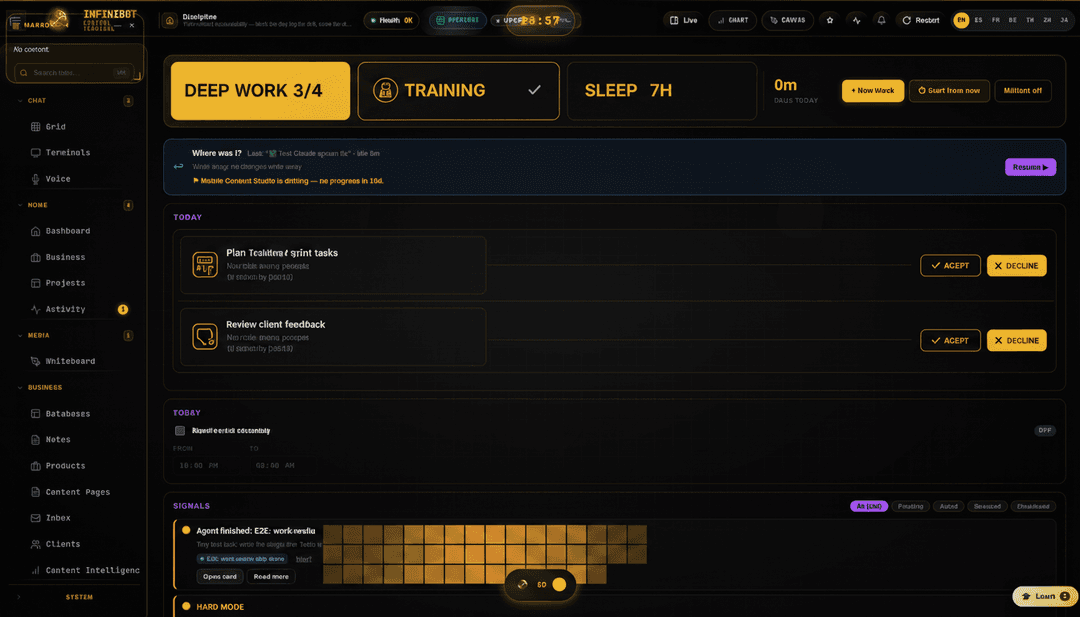
Task: Click the Plan sprint tasks card icon
Action: click(205, 264)
